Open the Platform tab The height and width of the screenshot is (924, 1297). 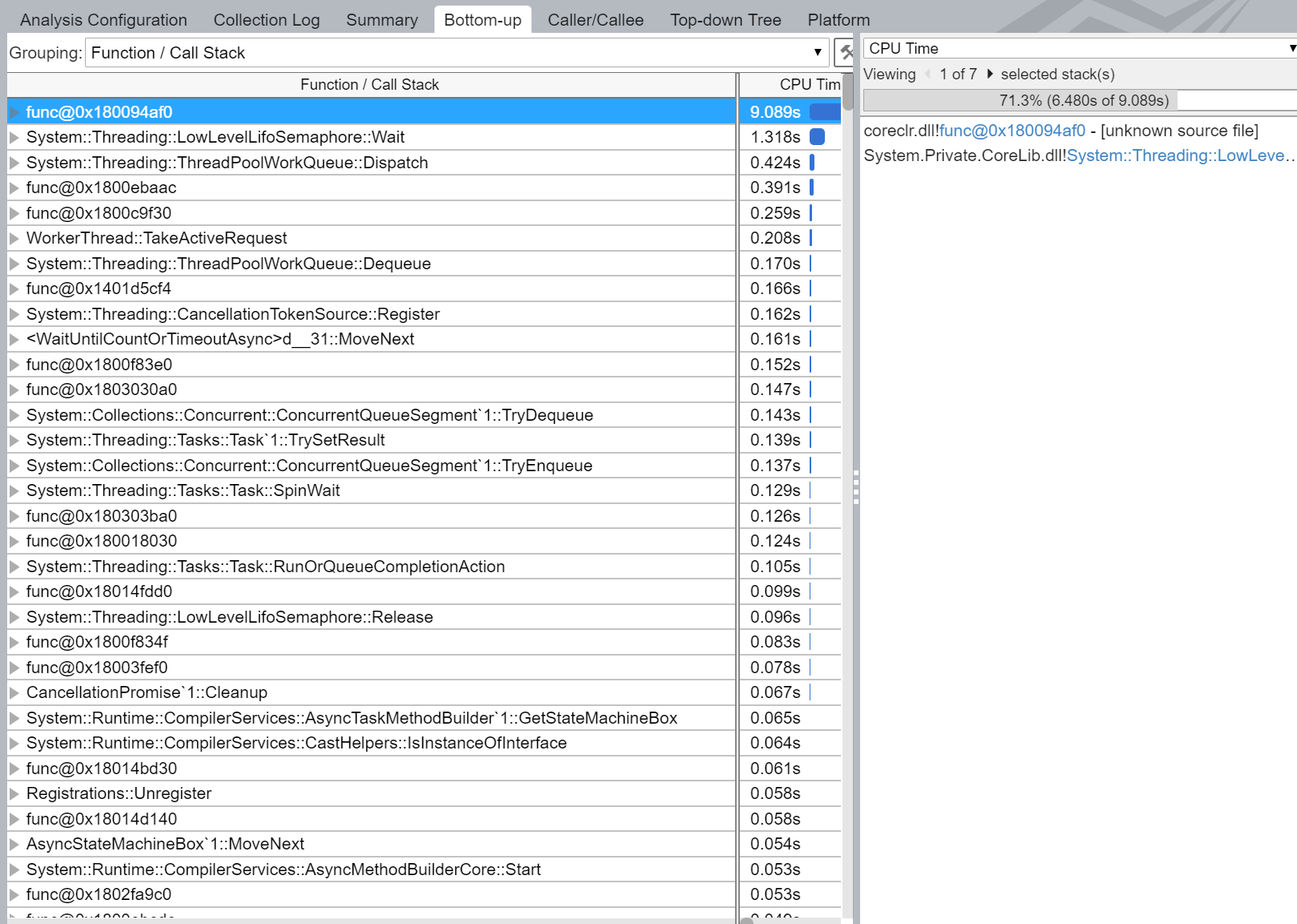tap(838, 19)
